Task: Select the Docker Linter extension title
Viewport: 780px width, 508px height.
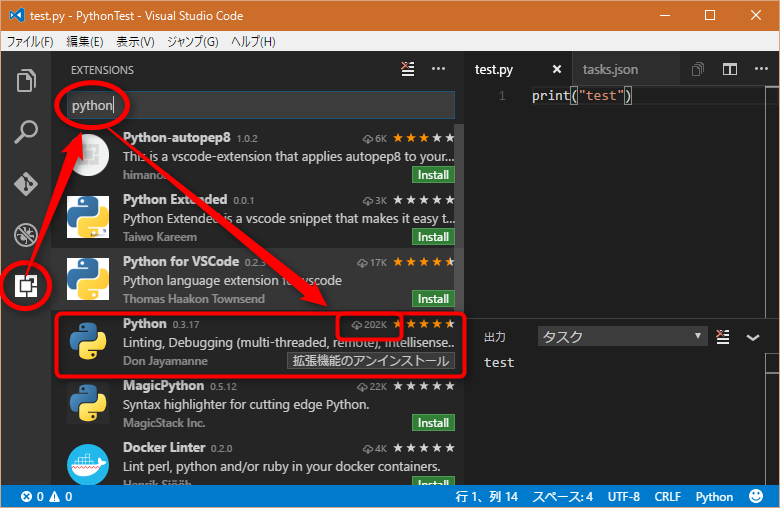Action: 164,448
